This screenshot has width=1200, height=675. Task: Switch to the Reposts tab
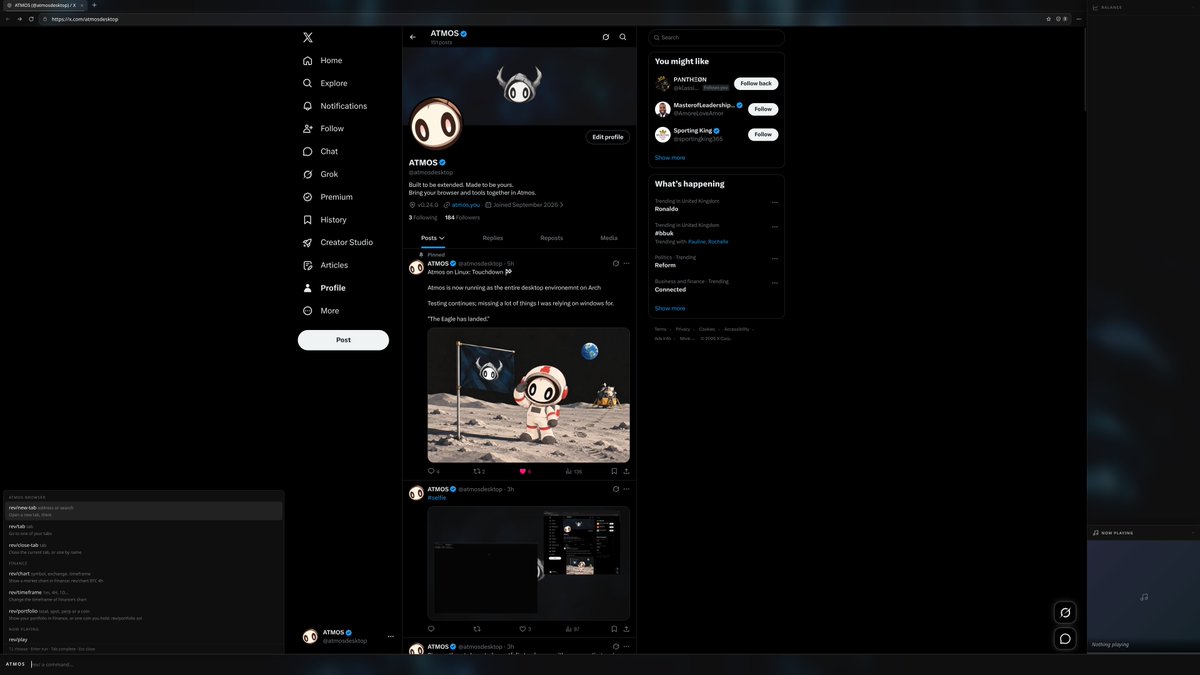[551, 238]
